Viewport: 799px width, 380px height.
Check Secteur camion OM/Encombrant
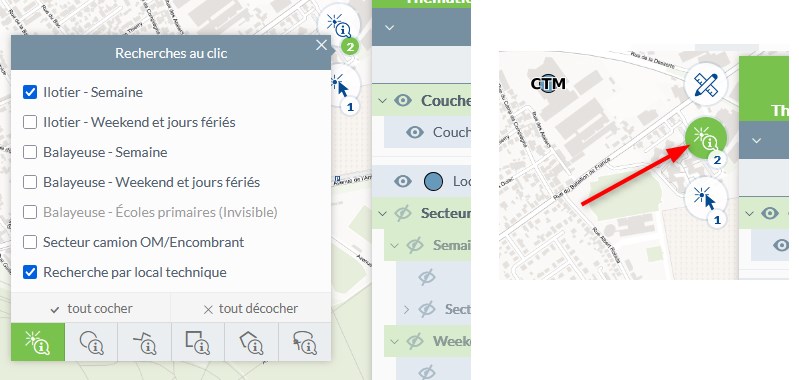coord(30,242)
